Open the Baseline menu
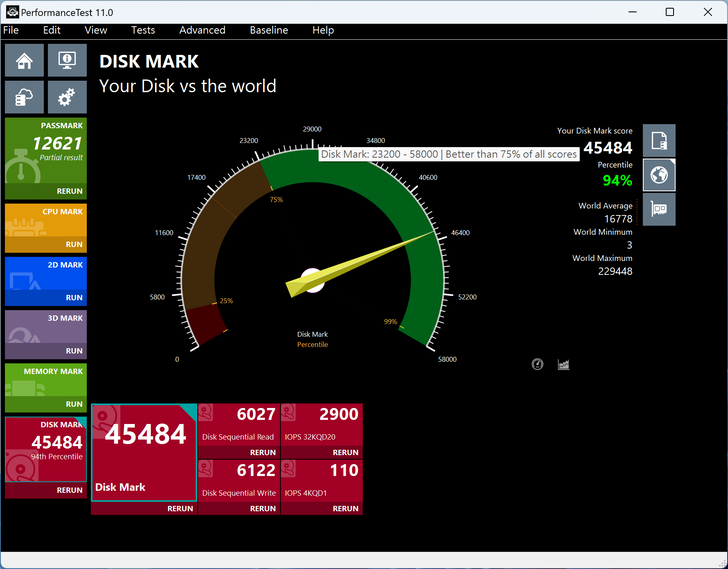 click(x=268, y=30)
